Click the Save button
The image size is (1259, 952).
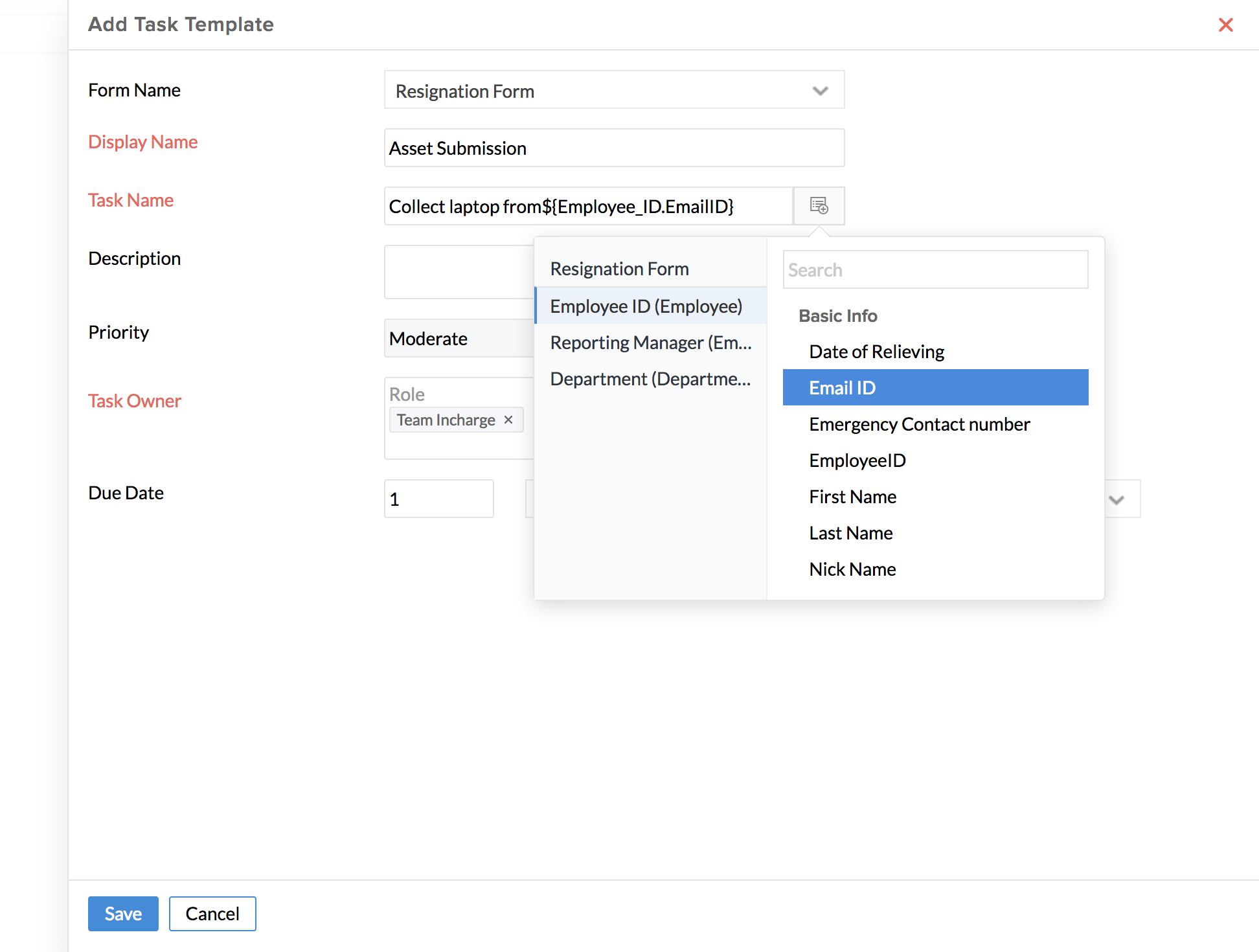123,913
